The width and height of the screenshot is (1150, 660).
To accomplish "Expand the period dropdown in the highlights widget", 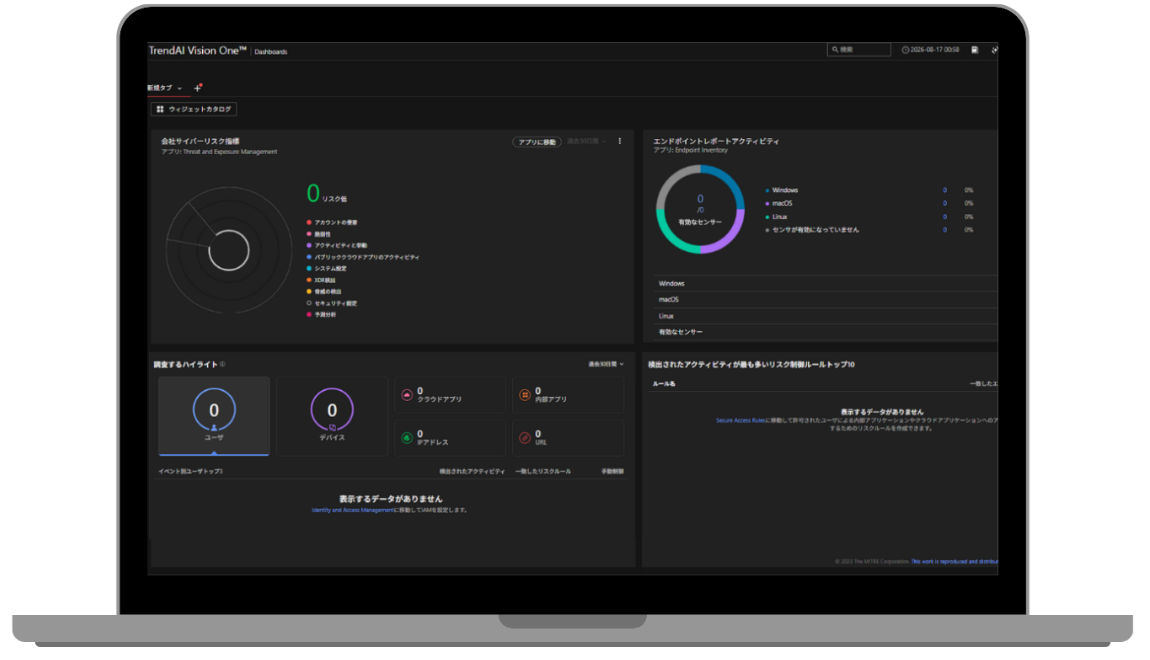I will point(606,364).
